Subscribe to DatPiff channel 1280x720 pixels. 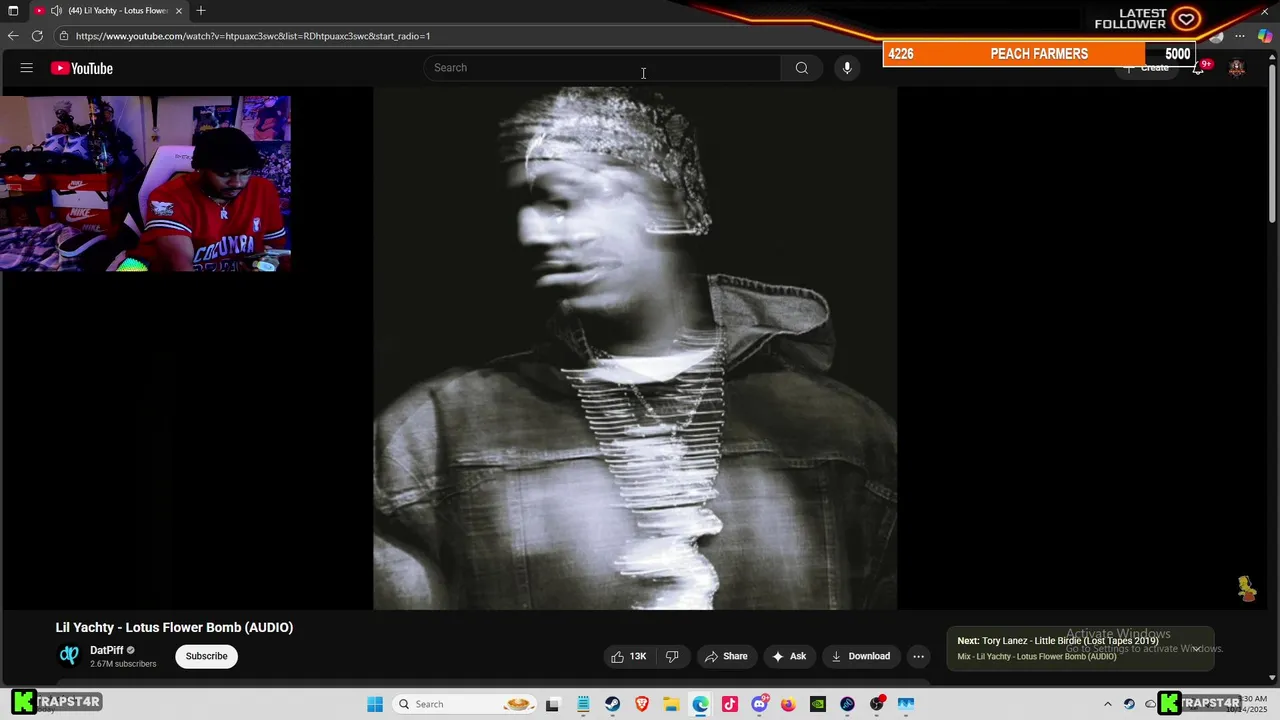click(x=207, y=656)
